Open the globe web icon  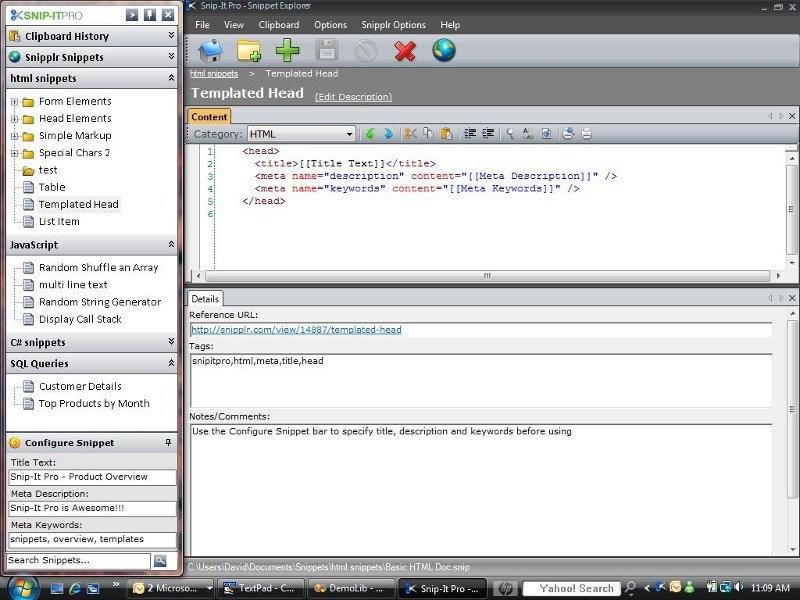(446, 52)
